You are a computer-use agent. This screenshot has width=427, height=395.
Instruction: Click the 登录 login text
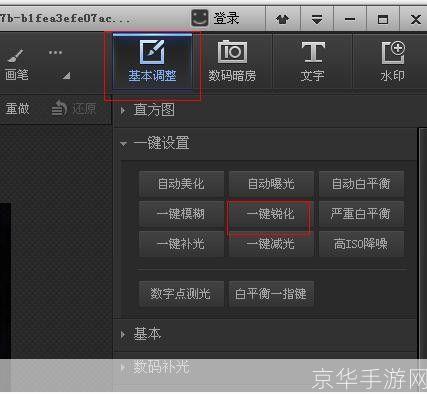point(226,18)
